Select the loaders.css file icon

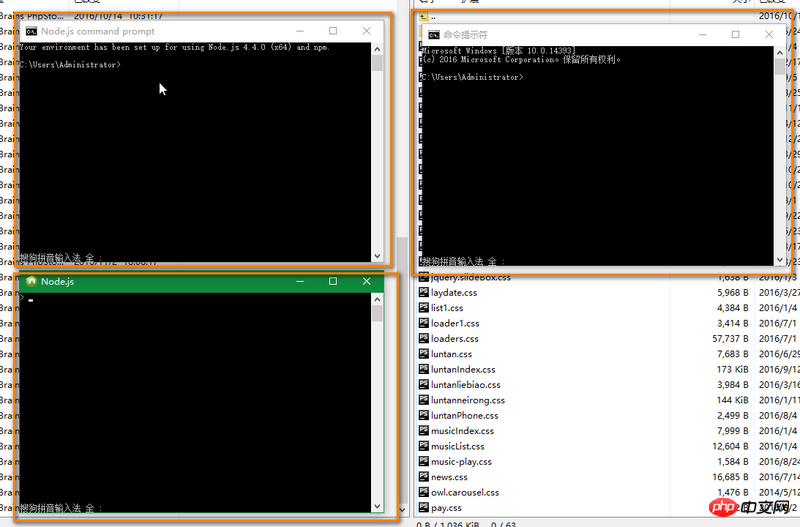[423, 338]
